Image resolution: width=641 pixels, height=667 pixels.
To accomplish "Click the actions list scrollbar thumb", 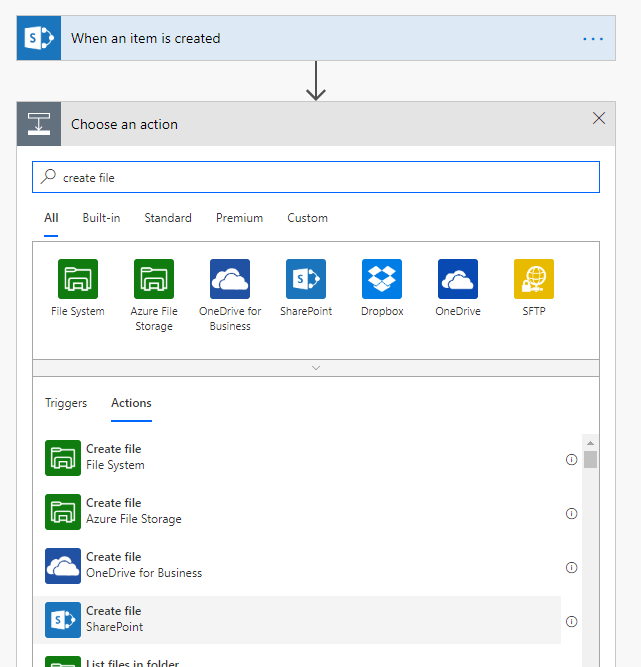I will 590,459.
